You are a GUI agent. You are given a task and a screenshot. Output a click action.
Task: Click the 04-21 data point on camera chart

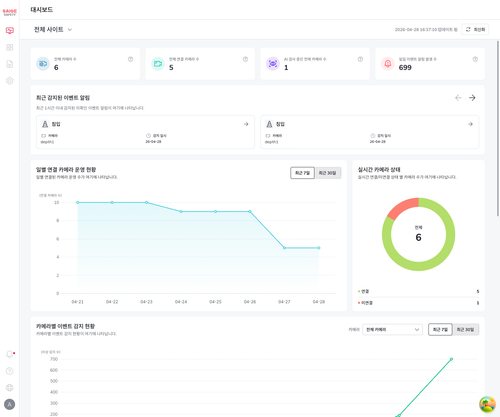tap(78, 202)
